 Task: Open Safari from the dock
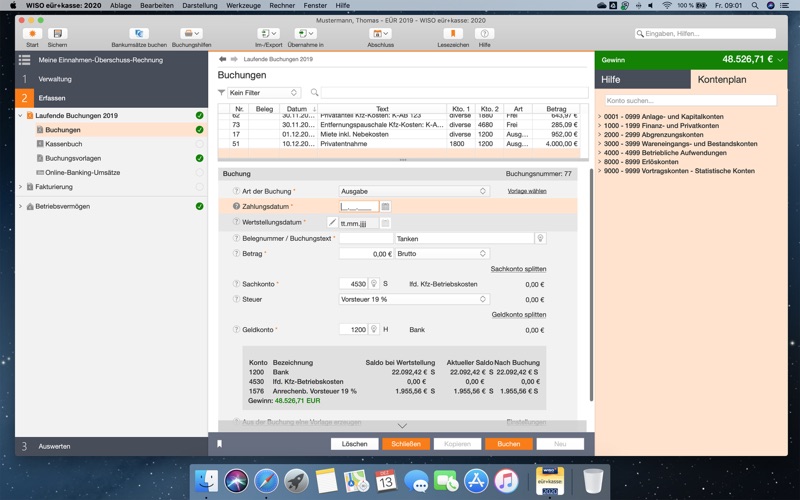click(266, 481)
